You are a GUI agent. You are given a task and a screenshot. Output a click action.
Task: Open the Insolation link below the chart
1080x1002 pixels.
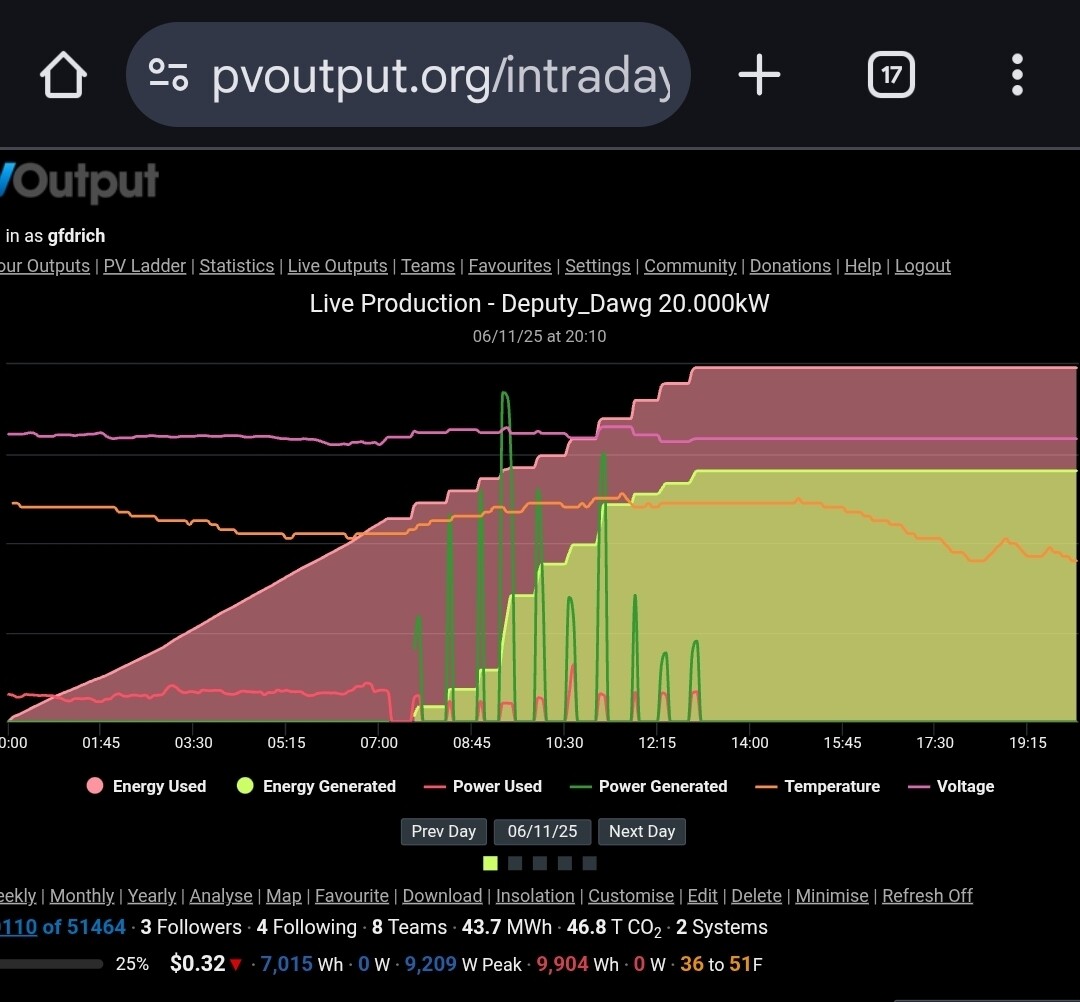[x=535, y=896]
